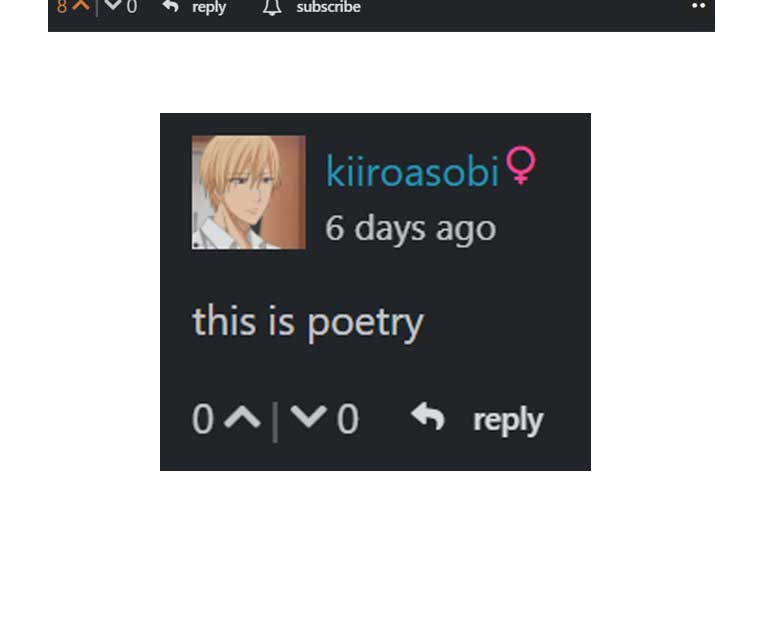
Task: Open the '6 days ago' timestamp permalink
Action: click(x=411, y=228)
